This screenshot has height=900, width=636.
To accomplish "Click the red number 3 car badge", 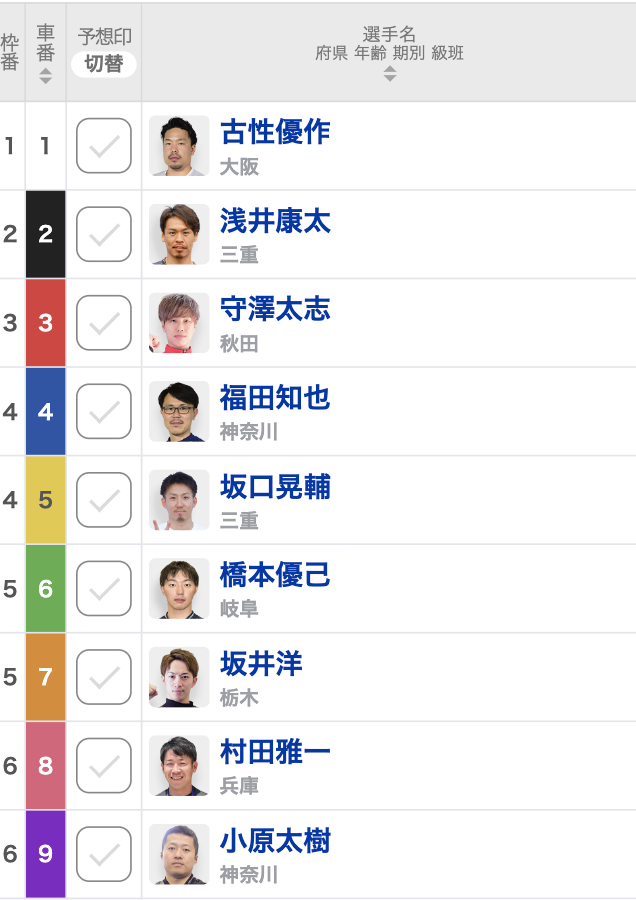I will point(45,323).
